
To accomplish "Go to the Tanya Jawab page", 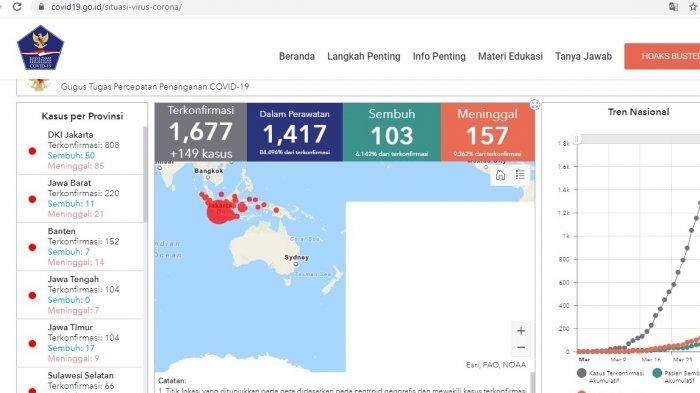I will [x=583, y=56].
